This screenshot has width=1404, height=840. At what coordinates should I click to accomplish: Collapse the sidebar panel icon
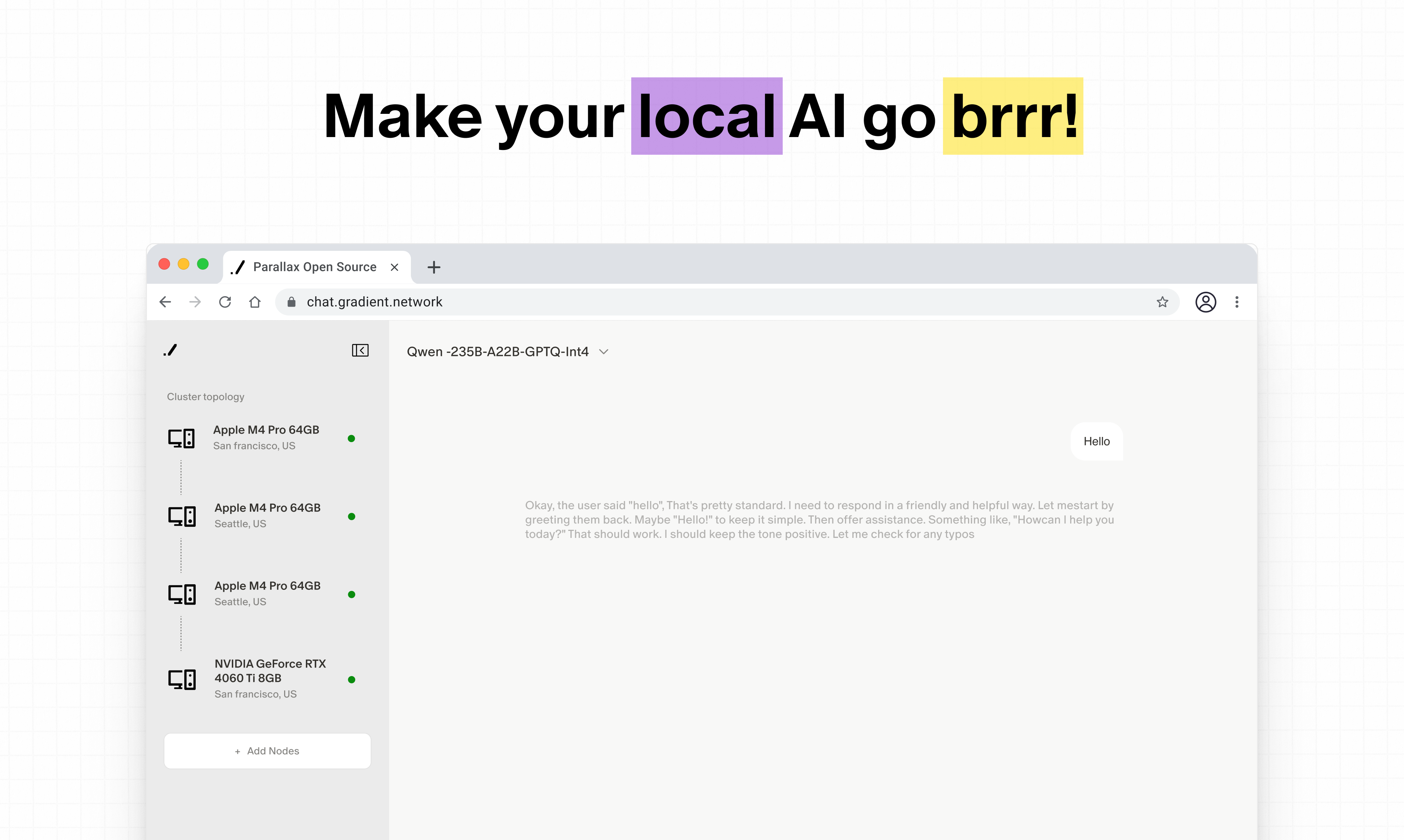click(x=360, y=350)
